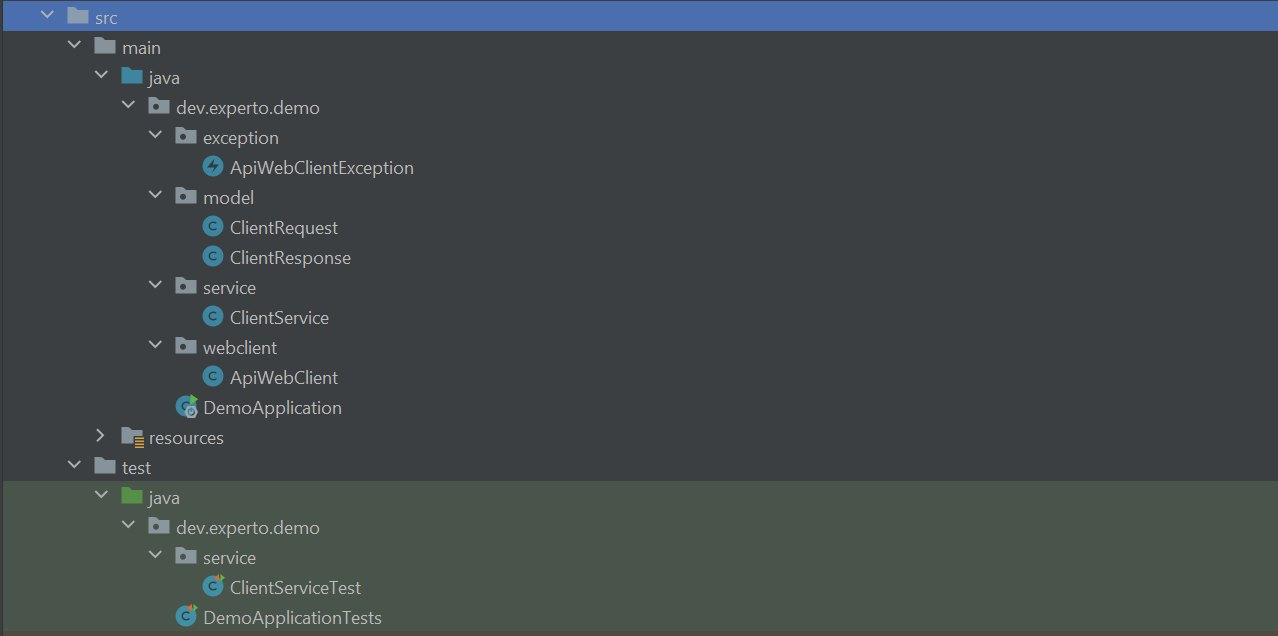
Task: Click the Spring Boot icon beside DemoApplication
Action: (187, 407)
